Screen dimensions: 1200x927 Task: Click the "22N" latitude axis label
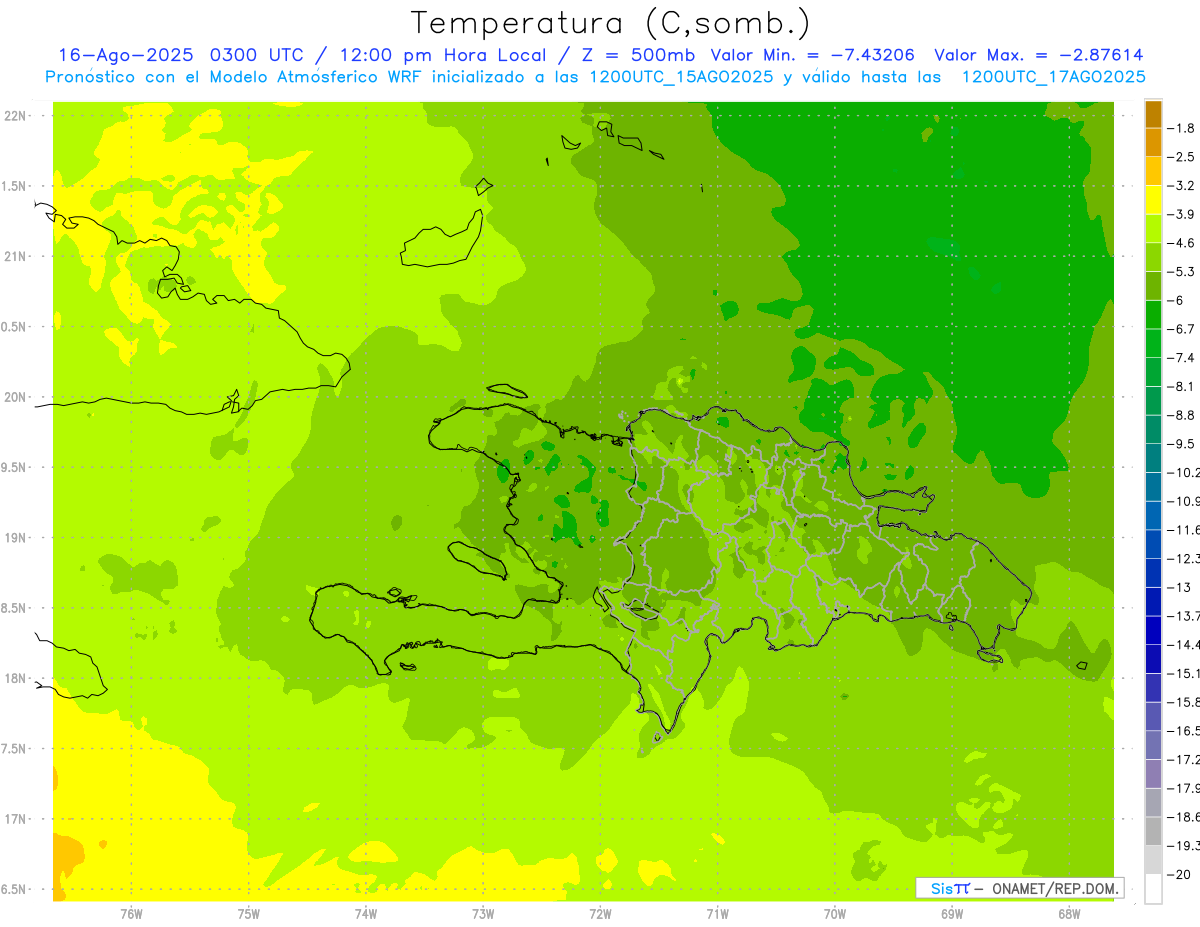[x=15, y=116]
